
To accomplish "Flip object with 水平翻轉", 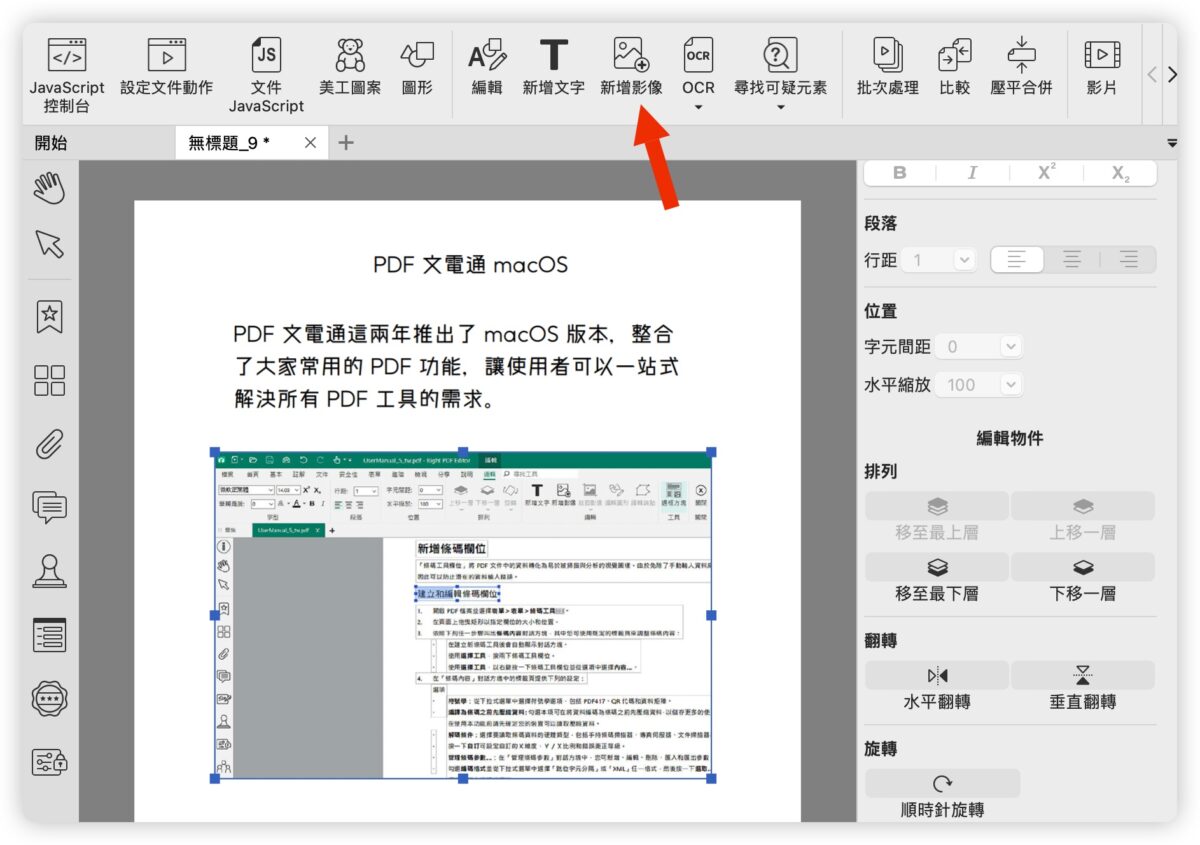I will [936, 687].
